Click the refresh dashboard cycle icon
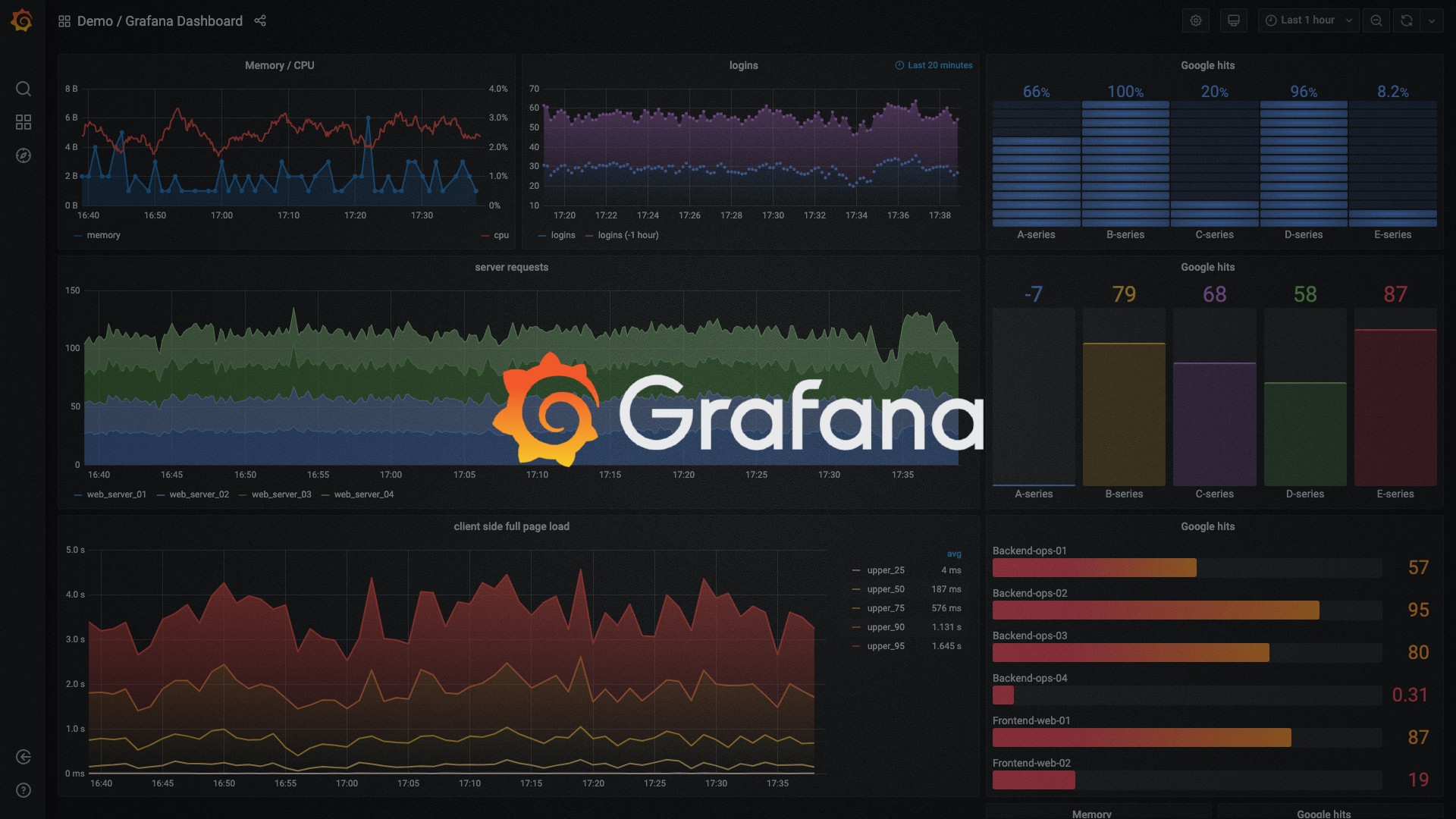This screenshot has width=1456, height=819. [1407, 21]
